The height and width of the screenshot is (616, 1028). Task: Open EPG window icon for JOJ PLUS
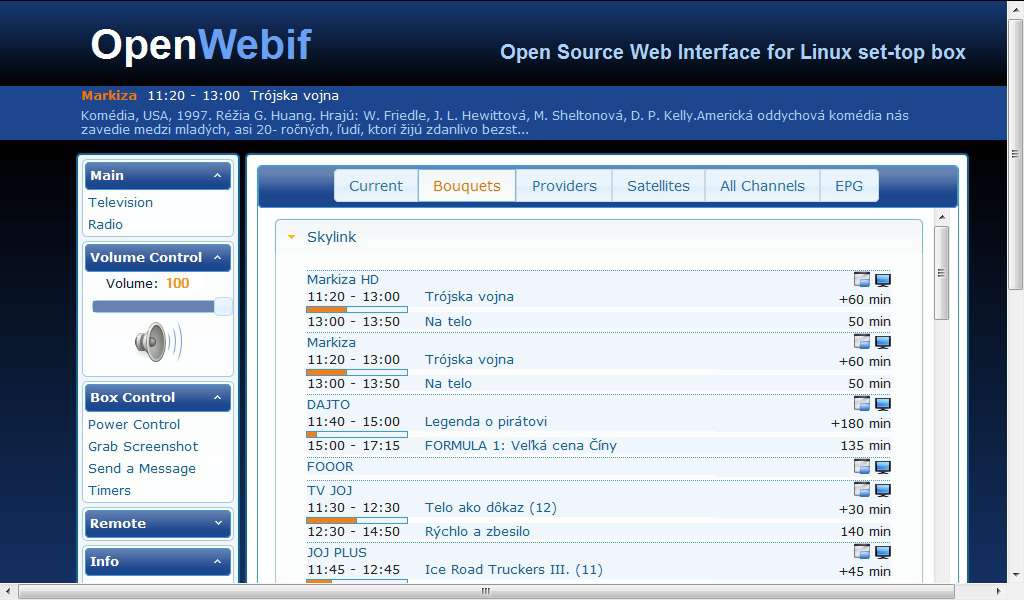point(861,552)
